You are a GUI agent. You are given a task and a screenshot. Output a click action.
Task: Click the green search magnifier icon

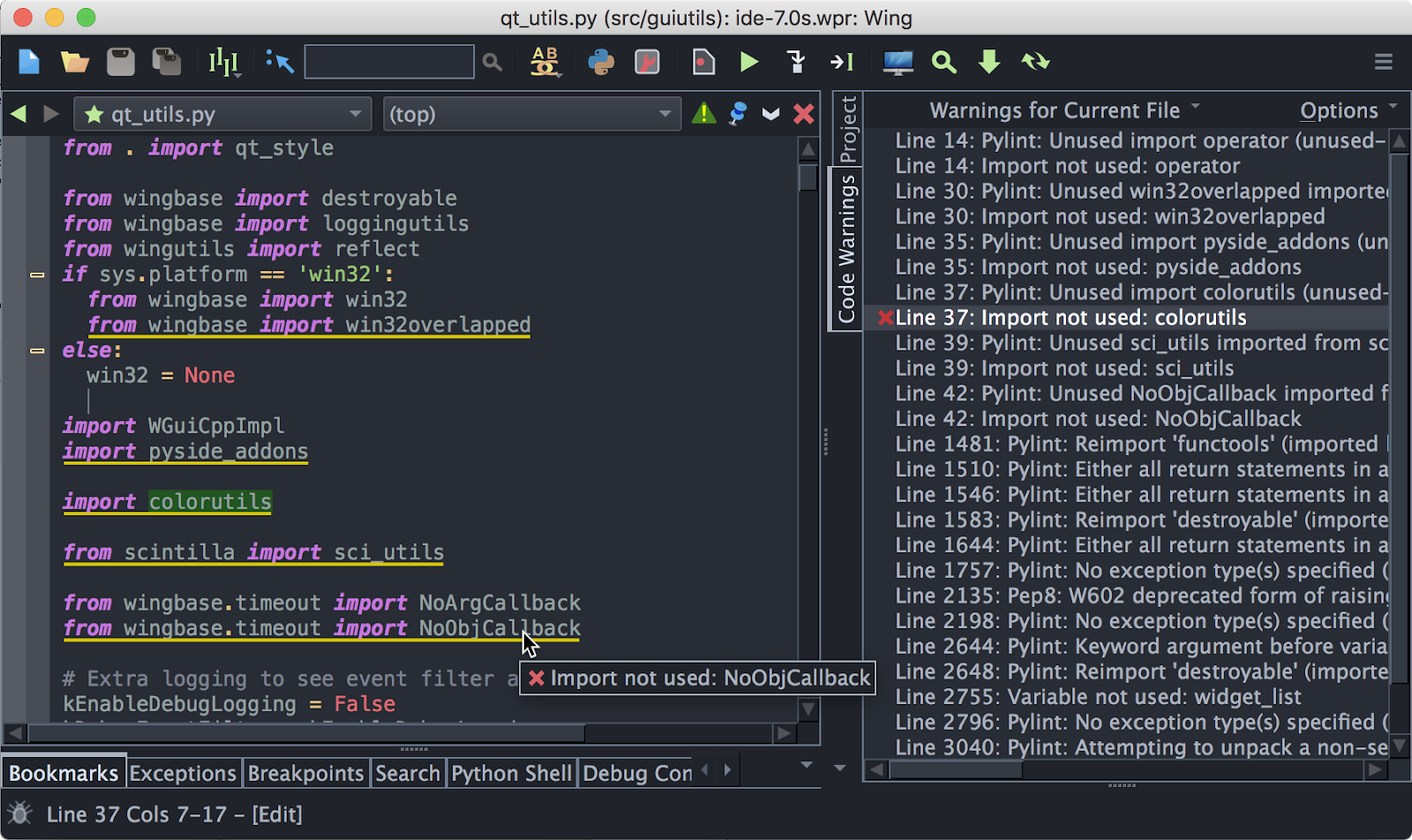coord(944,62)
